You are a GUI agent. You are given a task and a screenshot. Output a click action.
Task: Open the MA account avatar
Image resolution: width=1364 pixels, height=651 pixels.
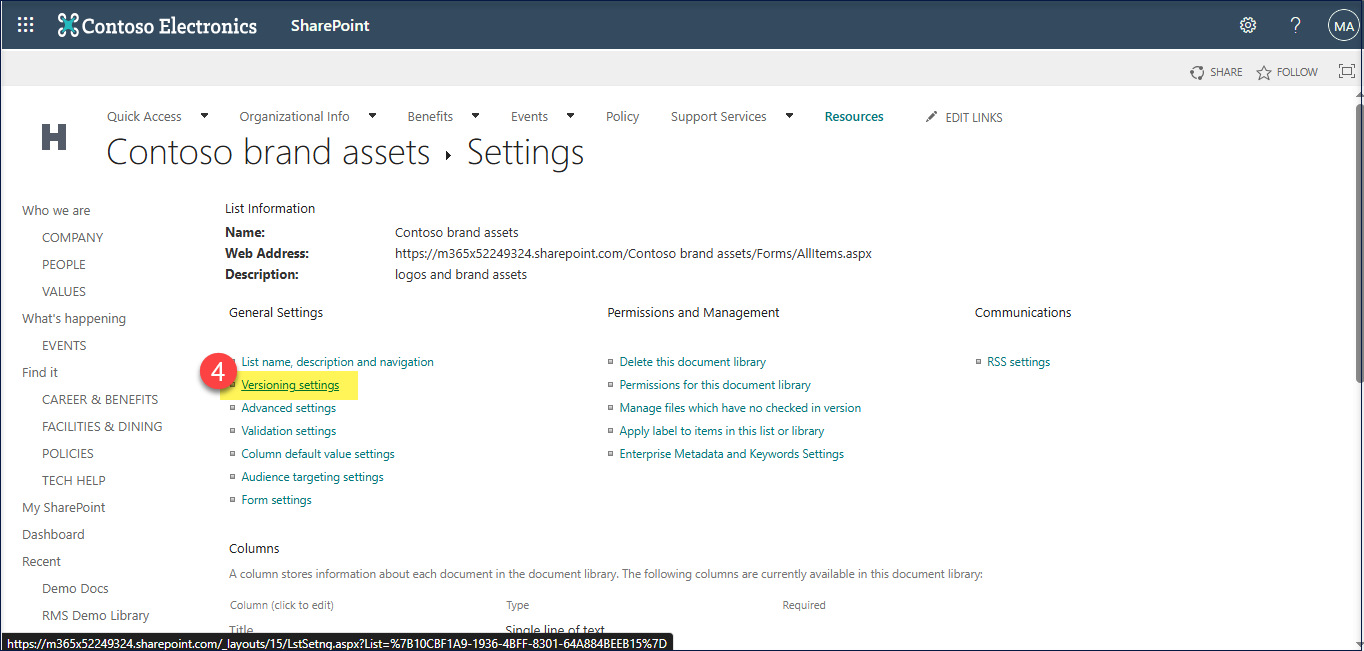1342,25
